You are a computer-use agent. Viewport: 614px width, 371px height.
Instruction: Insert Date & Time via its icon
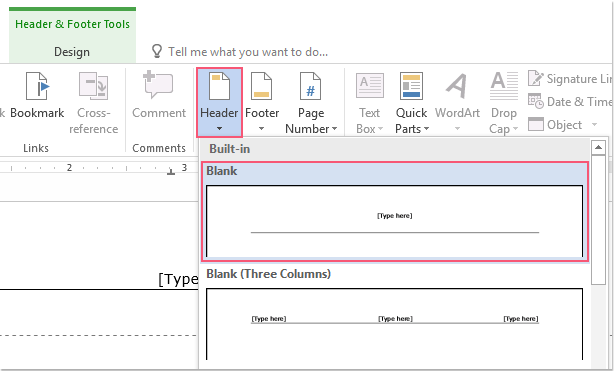tap(535, 101)
